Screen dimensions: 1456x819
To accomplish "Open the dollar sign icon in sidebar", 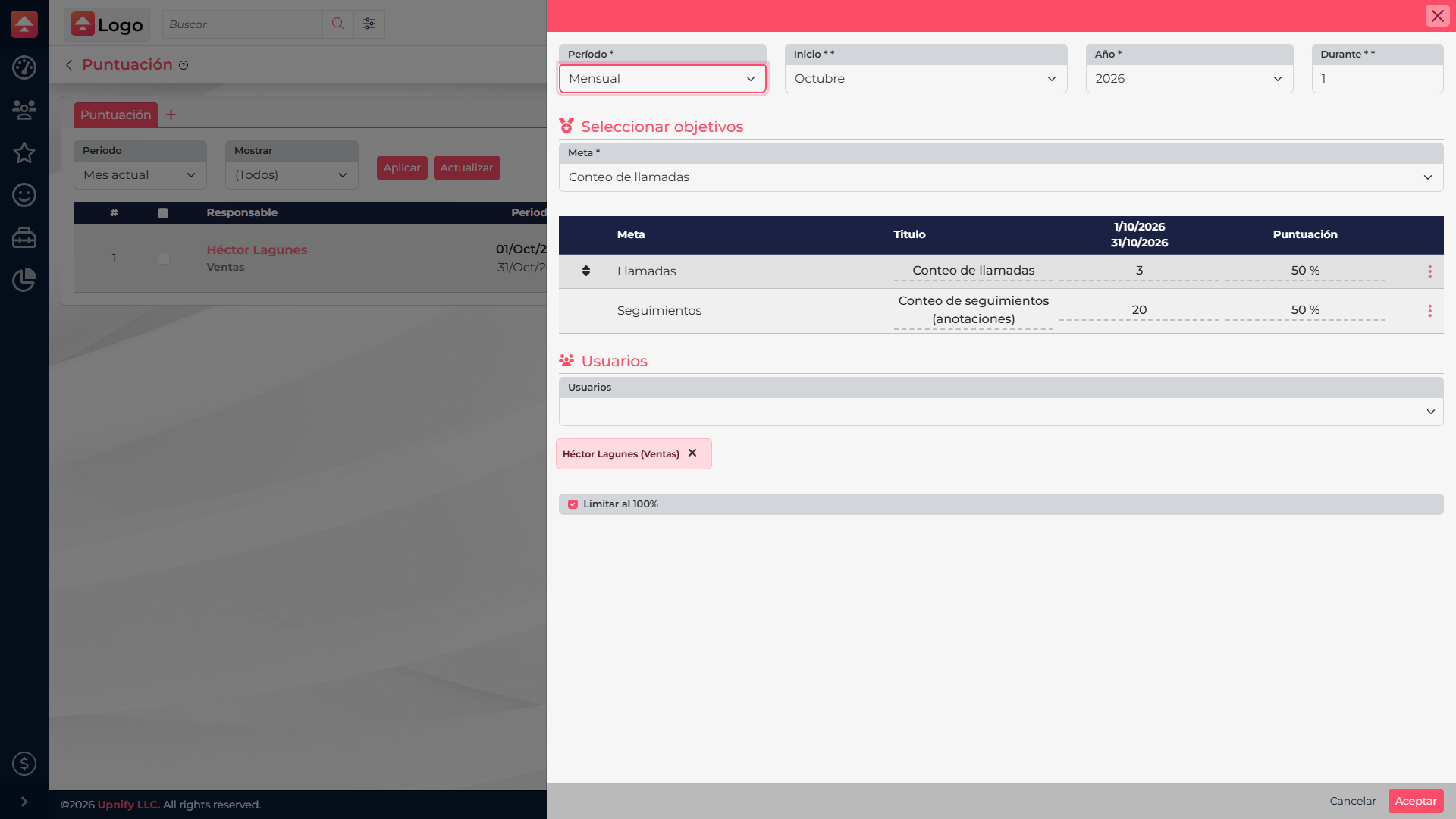I will tap(24, 764).
